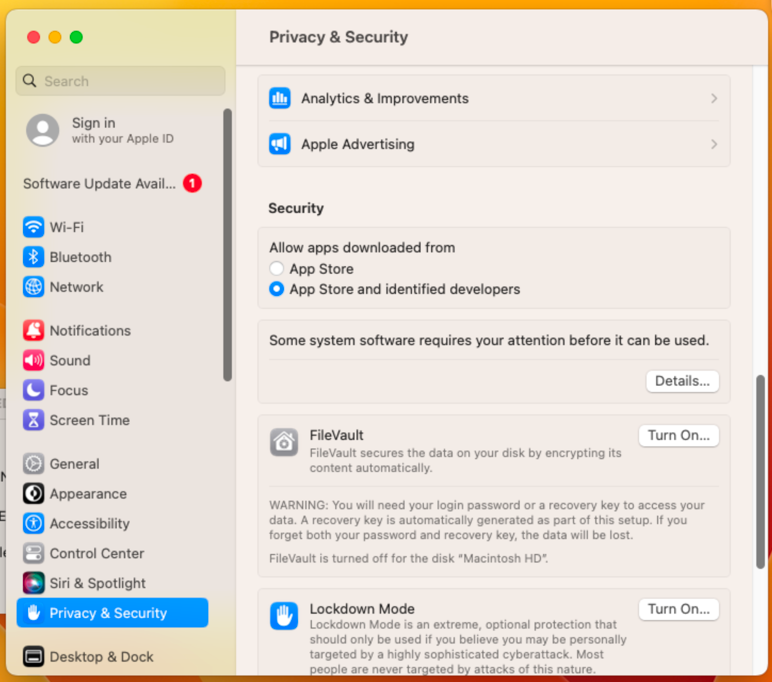Select App Store and identified developers option
The image size is (772, 682).
pyautogui.click(x=277, y=289)
